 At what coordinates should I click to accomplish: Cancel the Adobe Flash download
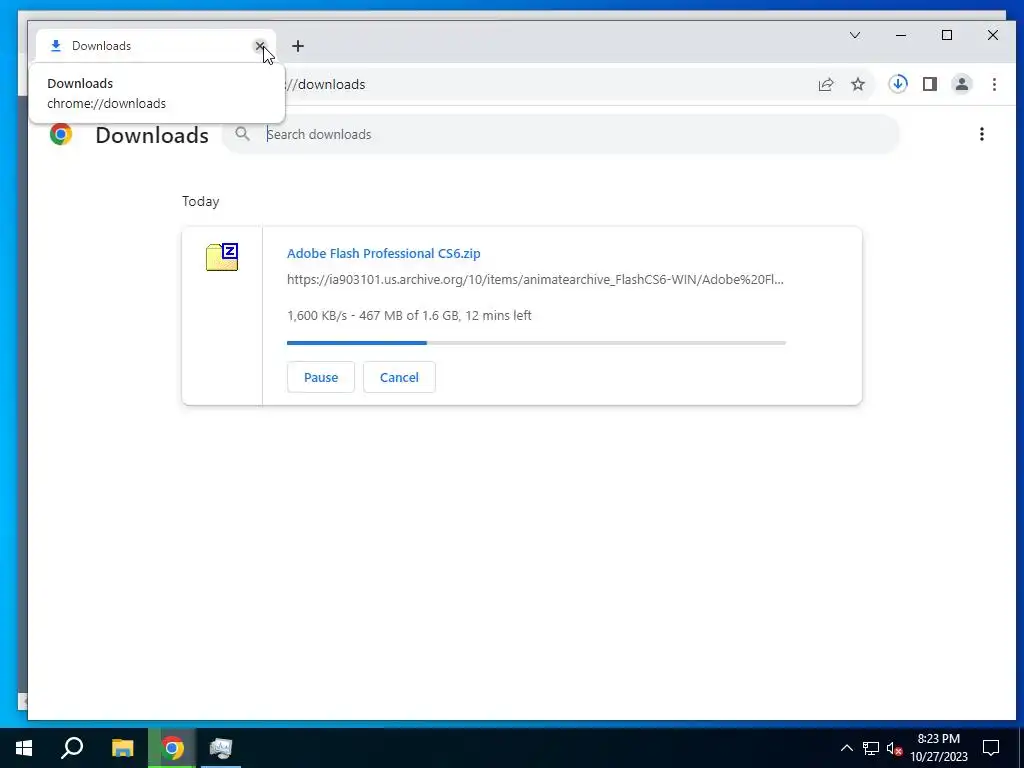click(x=399, y=377)
